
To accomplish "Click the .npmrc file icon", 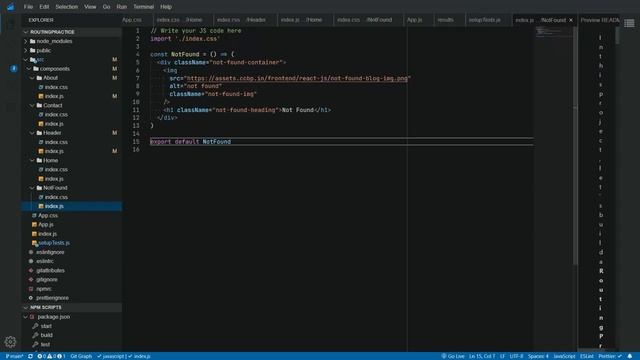I will coord(31,289).
